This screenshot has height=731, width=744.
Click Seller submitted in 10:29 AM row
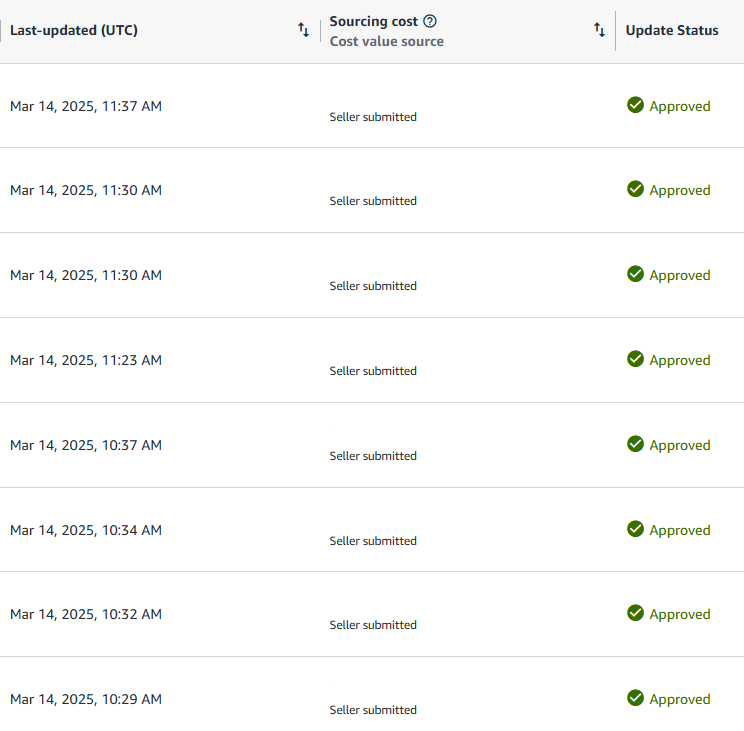coord(373,709)
